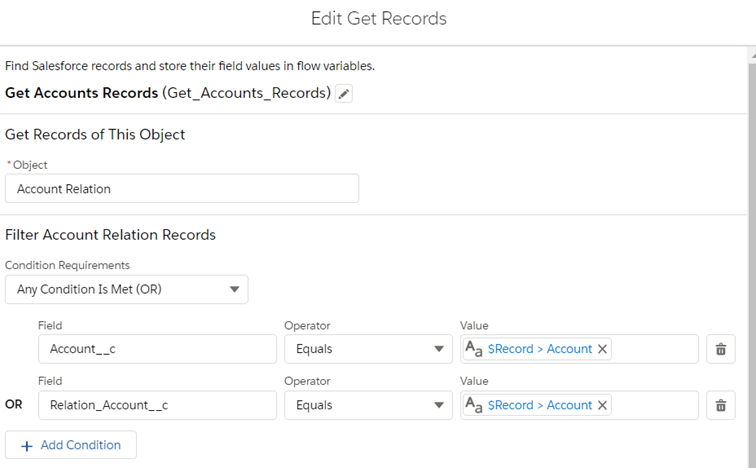Expand the Operator dropdown for Relation_Account__c
The height and width of the screenshot is (468, 756).
click(367, 405)
